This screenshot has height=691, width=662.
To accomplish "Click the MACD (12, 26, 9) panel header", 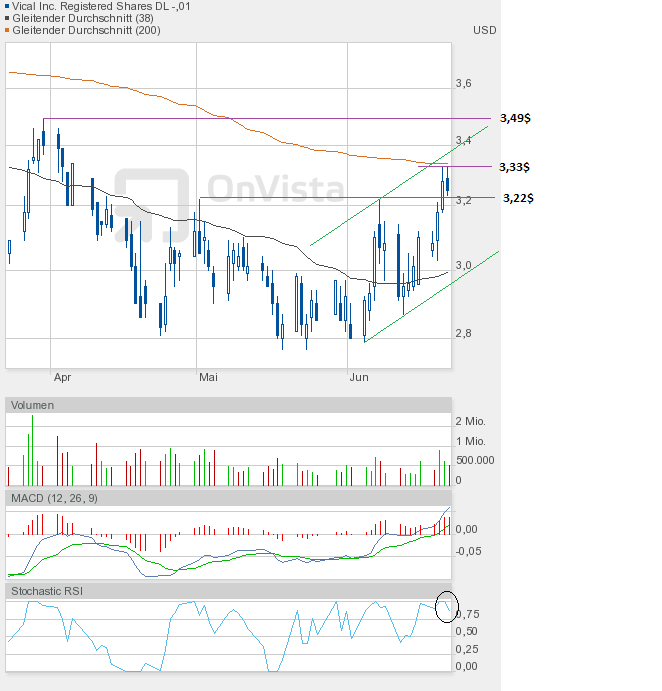I will coord(54,498).
